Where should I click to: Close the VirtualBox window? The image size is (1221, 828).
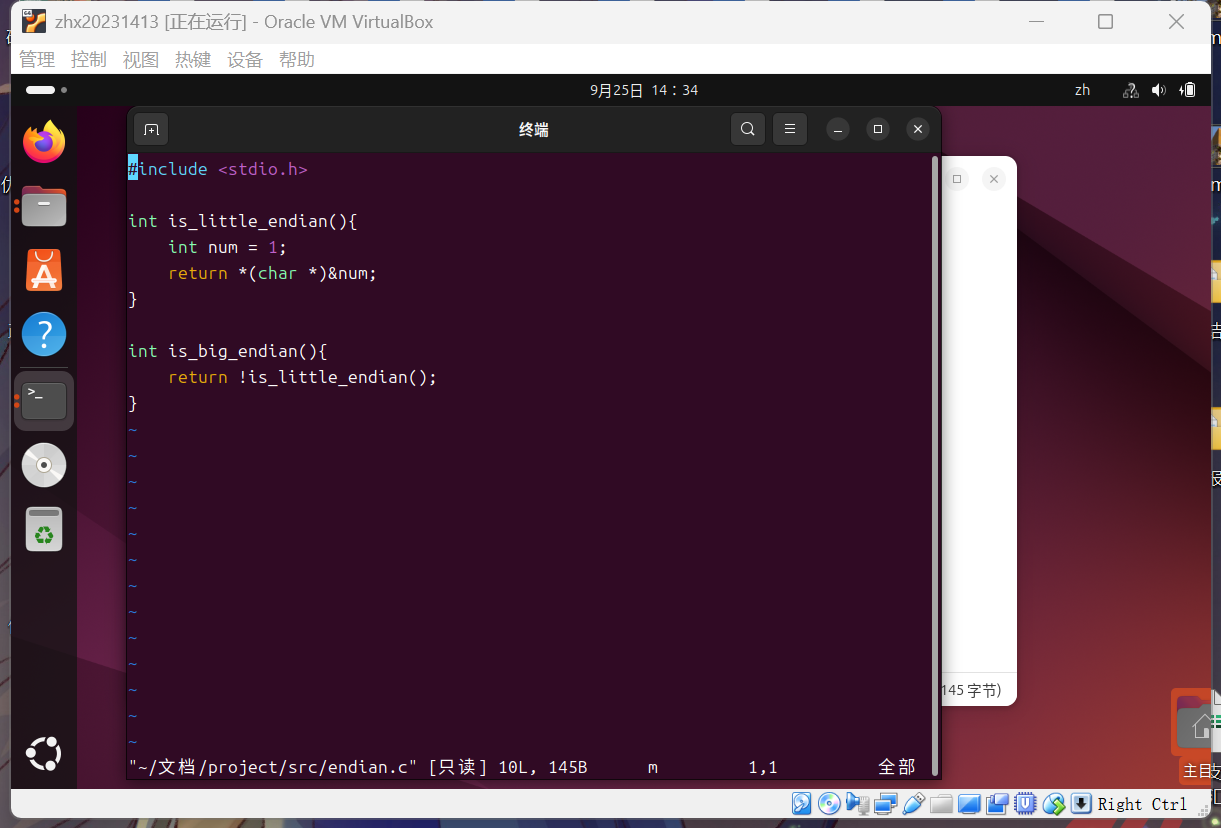click(x=1176, y=22)
